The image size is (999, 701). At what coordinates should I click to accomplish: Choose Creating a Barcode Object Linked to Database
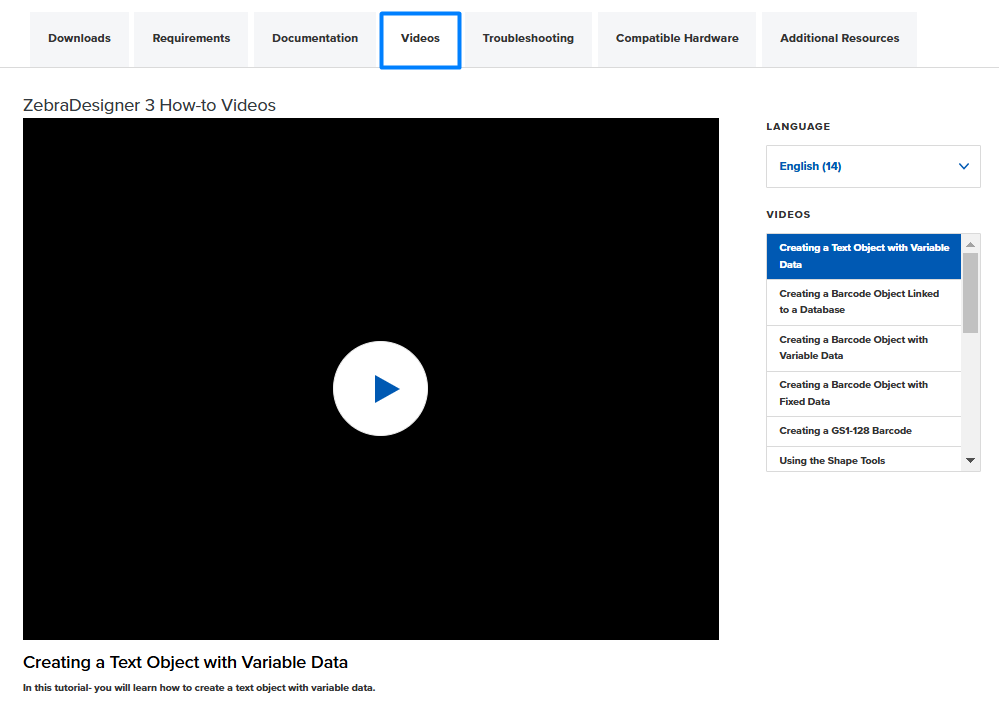coord(864,302)
